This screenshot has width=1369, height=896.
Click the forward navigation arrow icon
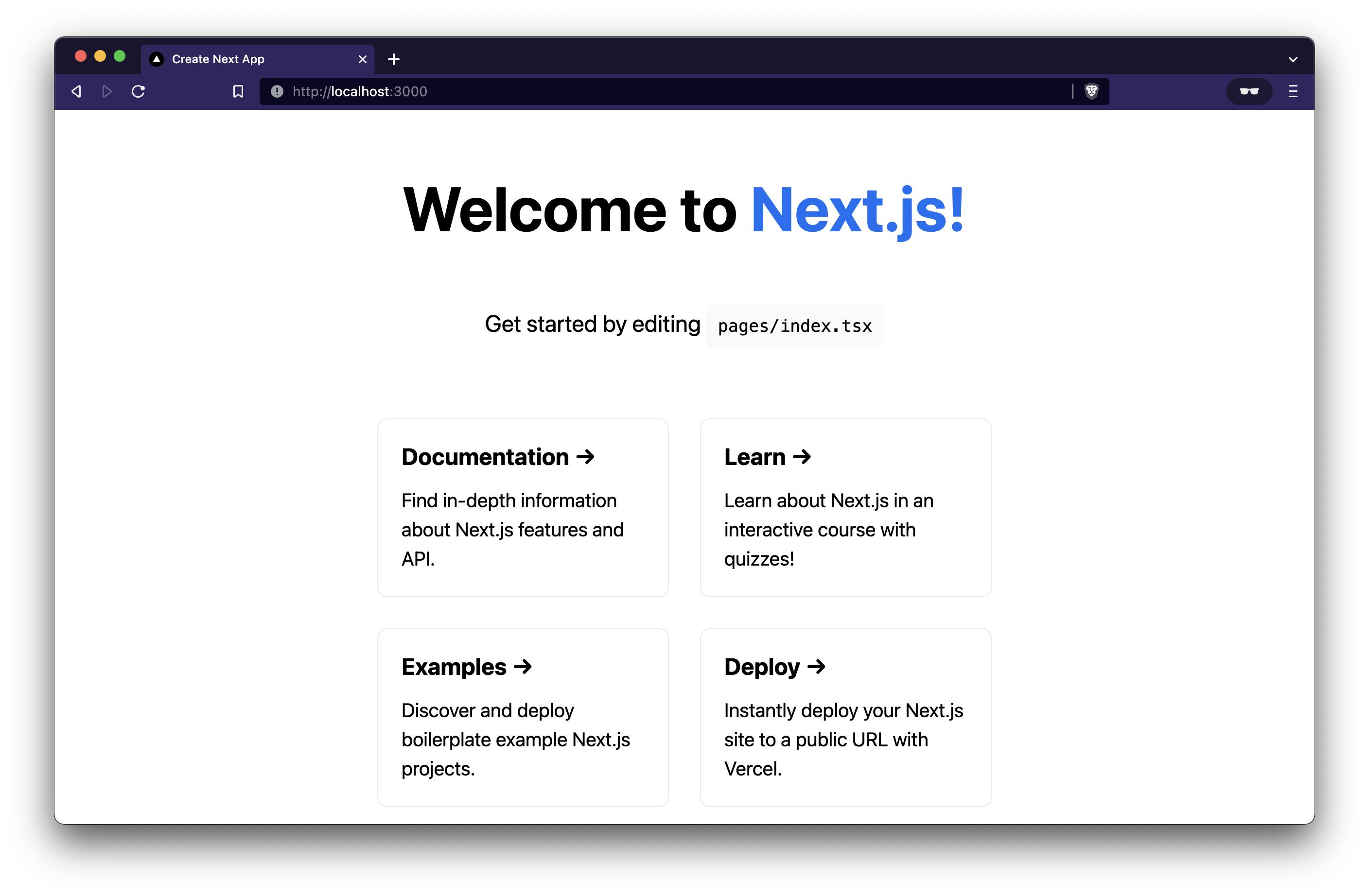click(107, 91)
